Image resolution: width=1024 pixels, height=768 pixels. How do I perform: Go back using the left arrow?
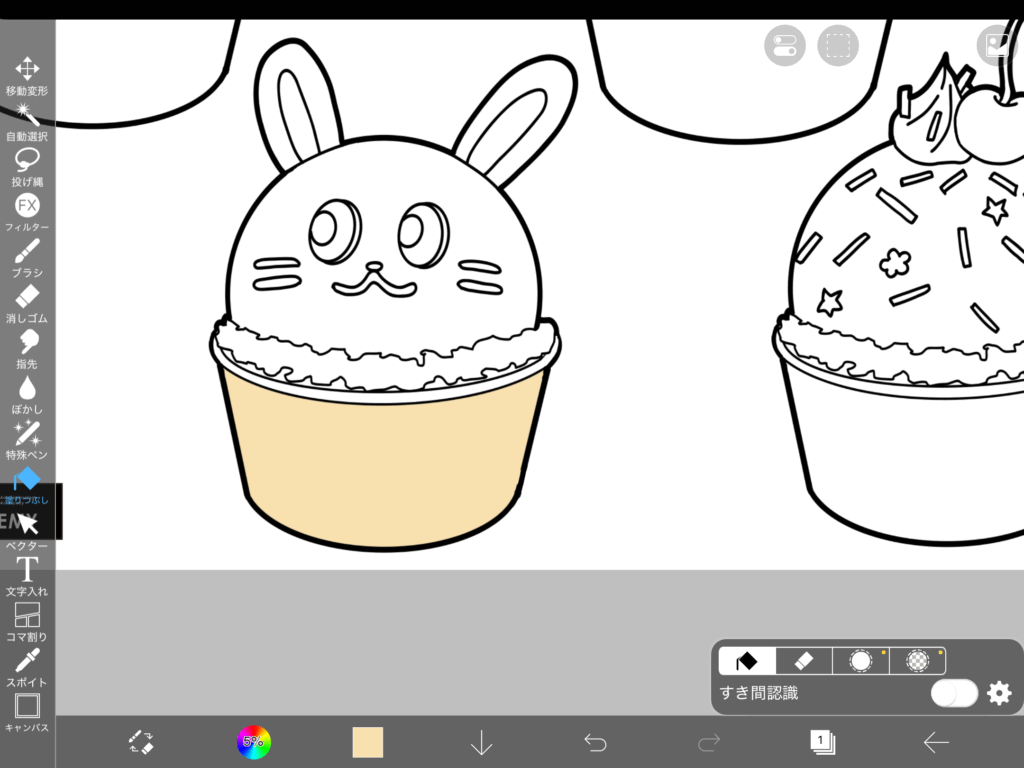pyautogui.click(x=936, y=742)
